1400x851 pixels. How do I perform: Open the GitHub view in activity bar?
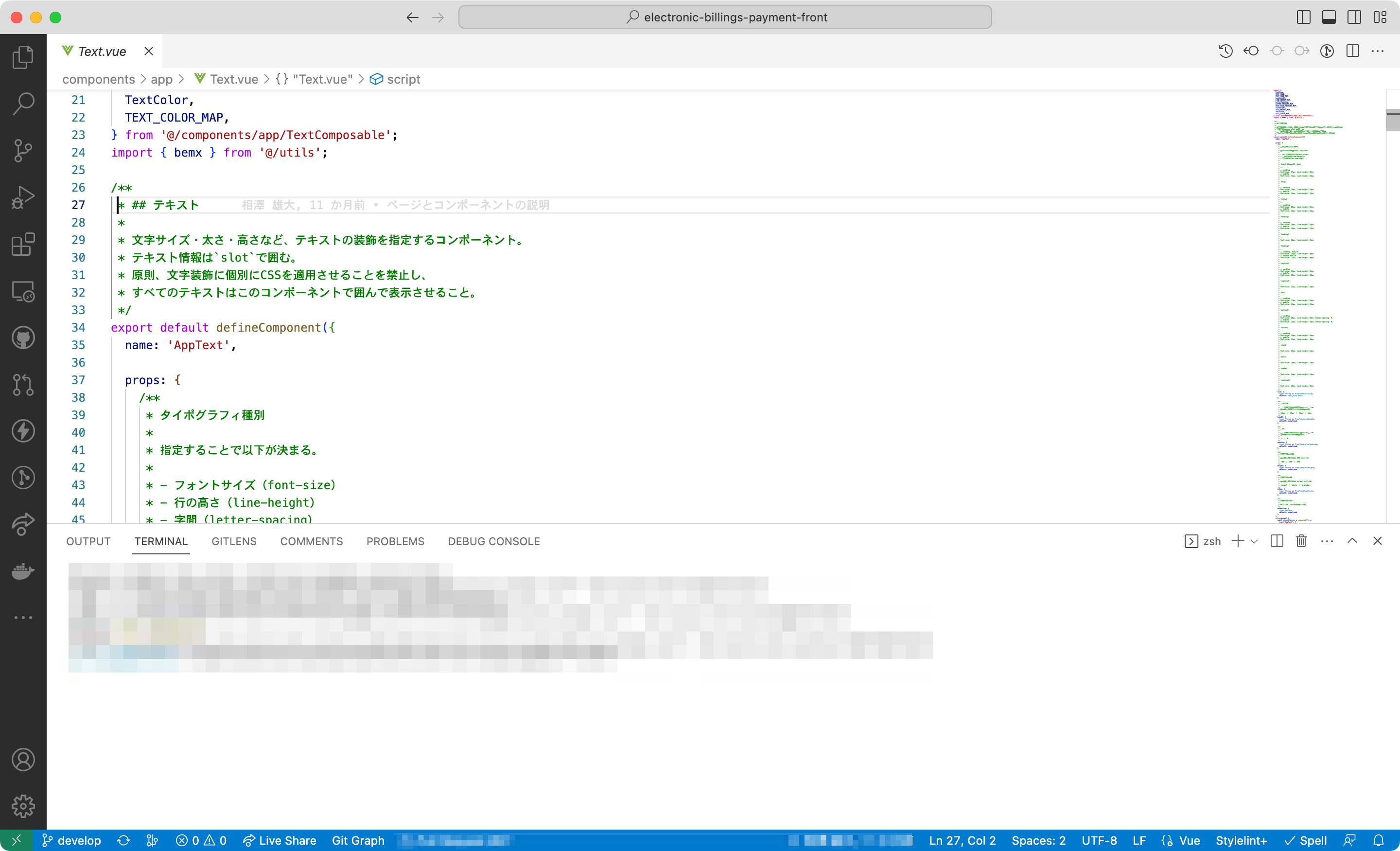[x=23, y=337]
